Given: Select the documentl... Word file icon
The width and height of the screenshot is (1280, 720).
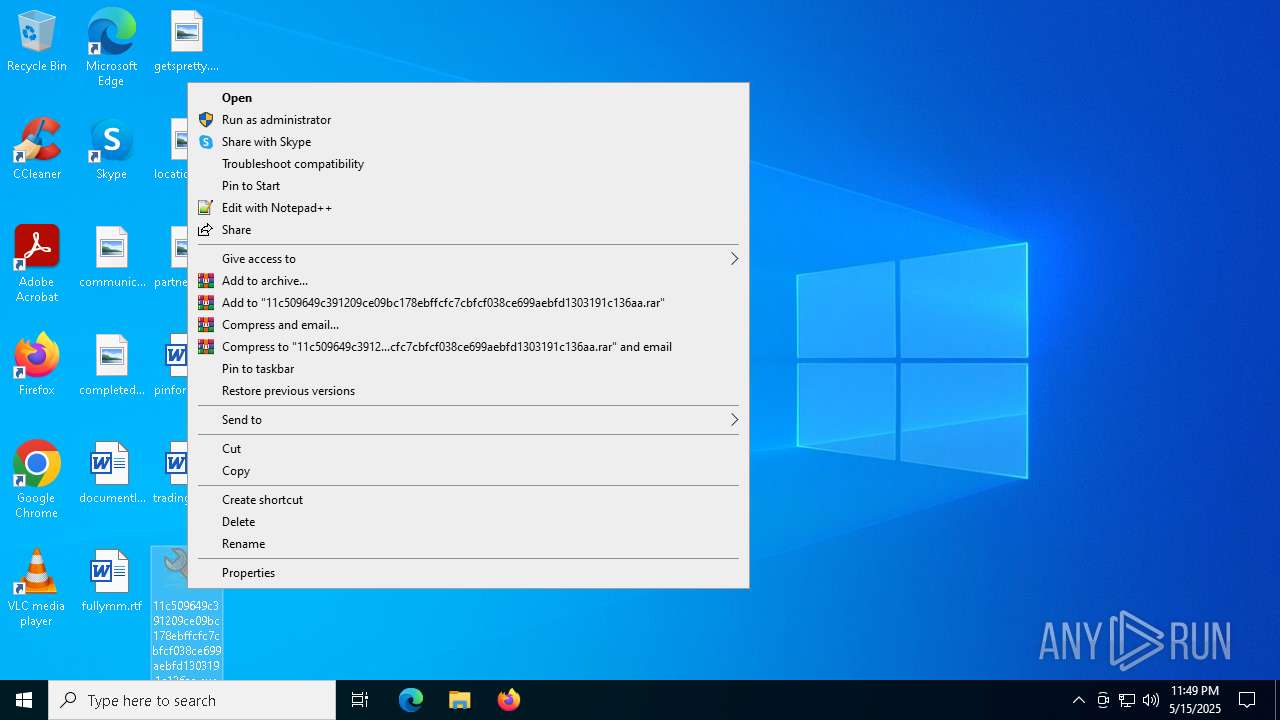Looking at the screenshot, I should [x=112, y=474].
